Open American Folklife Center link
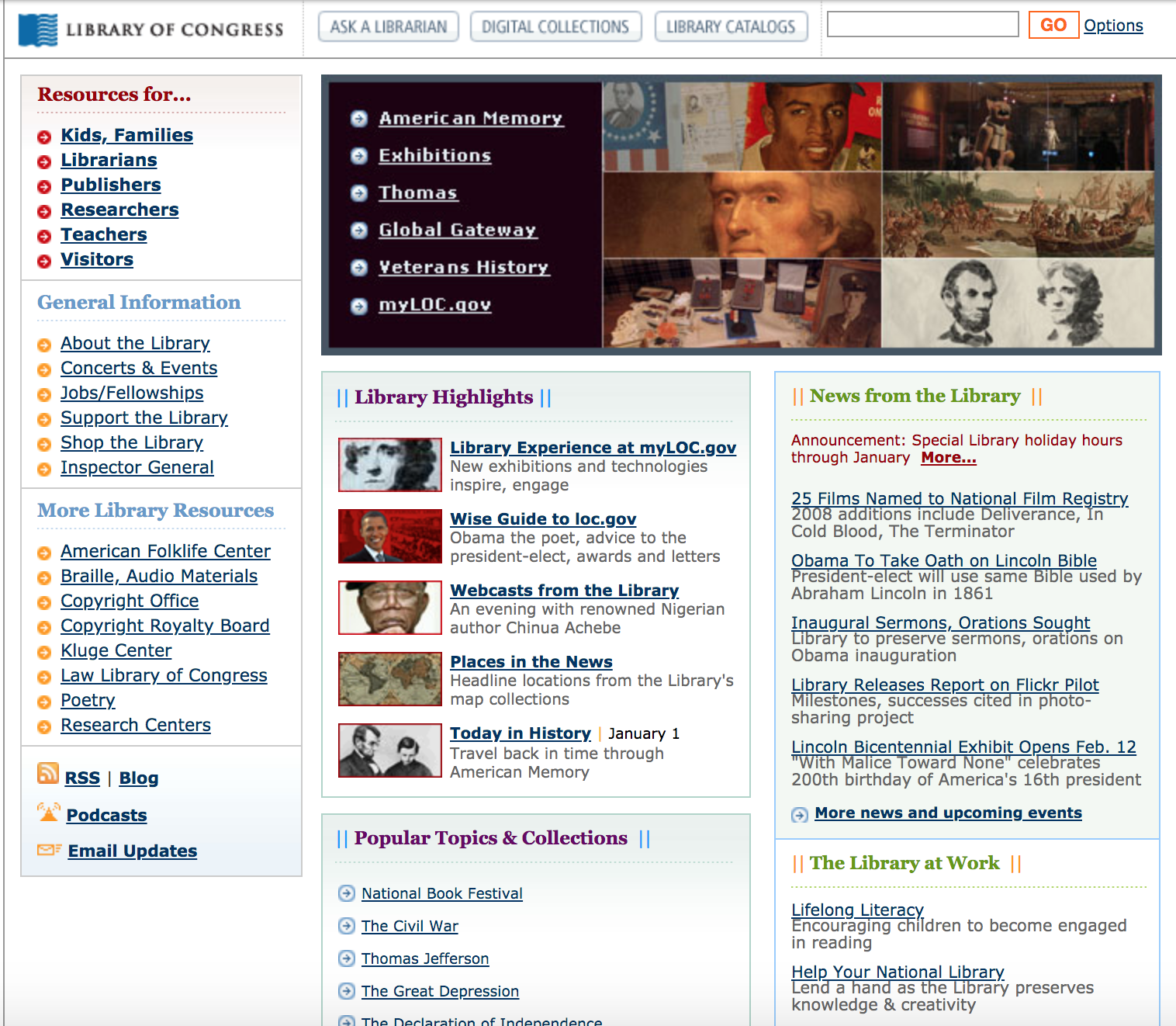This screenshot has width=1176, height=1026. click(166, 551)
